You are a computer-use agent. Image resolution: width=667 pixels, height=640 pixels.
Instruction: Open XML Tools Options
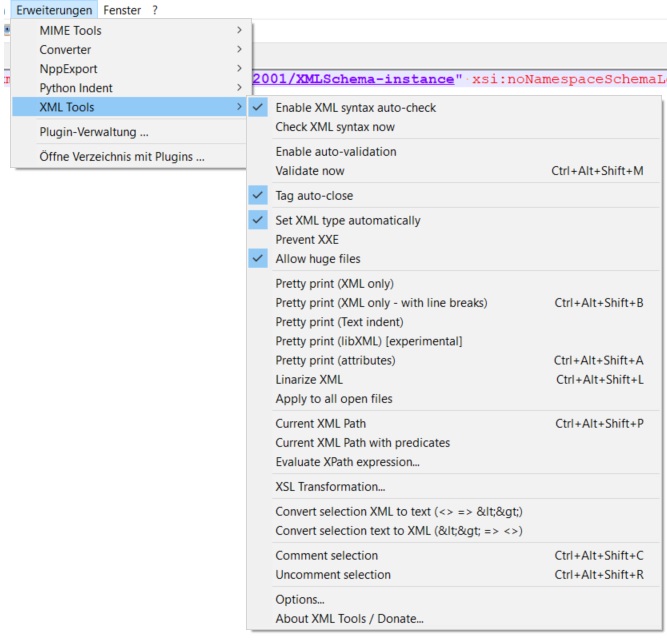[454, 600]
